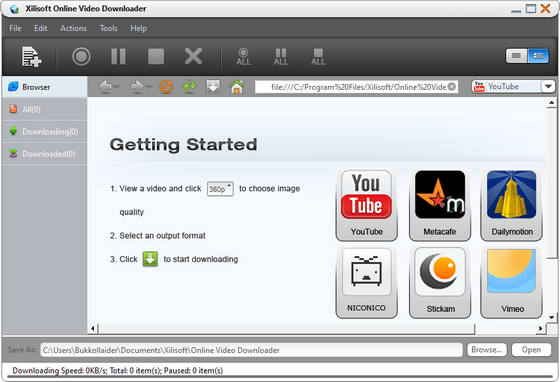Delete the selected task using the X icon
This screenshot has width=560, height=382.
tap(193, 56)
